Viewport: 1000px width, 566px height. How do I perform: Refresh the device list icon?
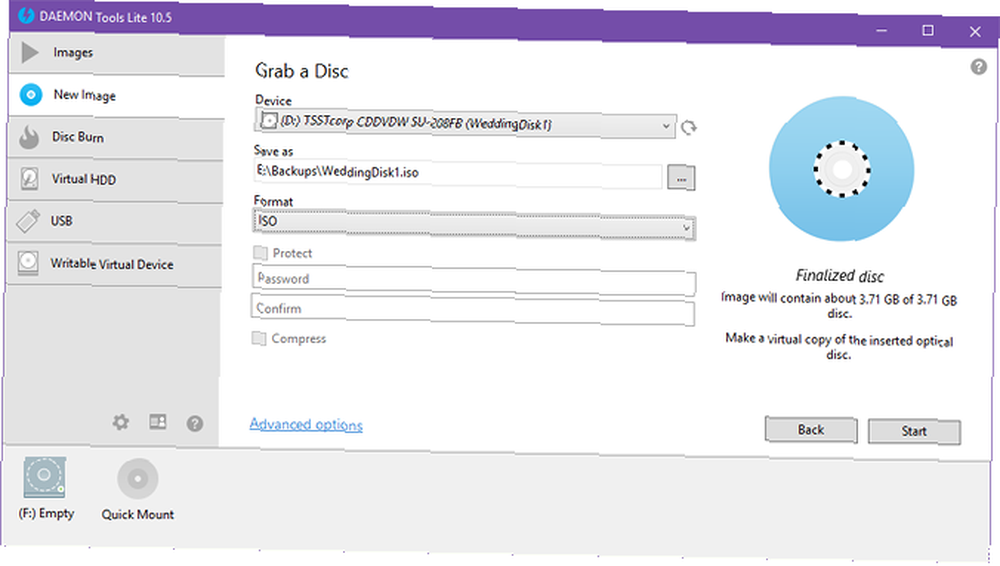pyautogui.click(x=688, y=128)
